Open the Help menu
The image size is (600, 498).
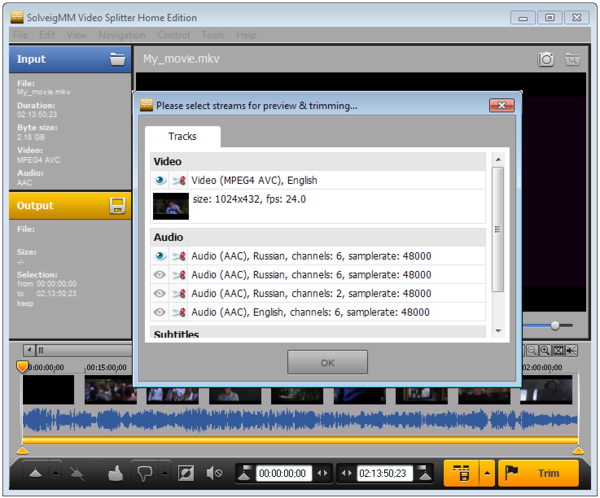coord(246,35)
